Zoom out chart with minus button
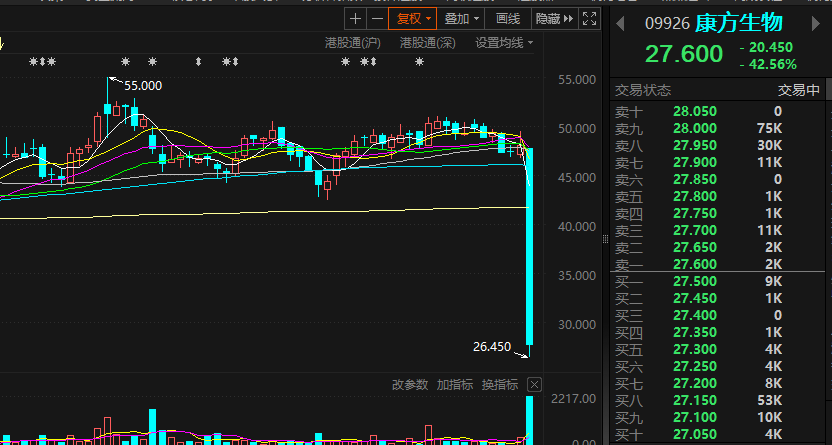832x445 pixels. [x=377, y=19]
